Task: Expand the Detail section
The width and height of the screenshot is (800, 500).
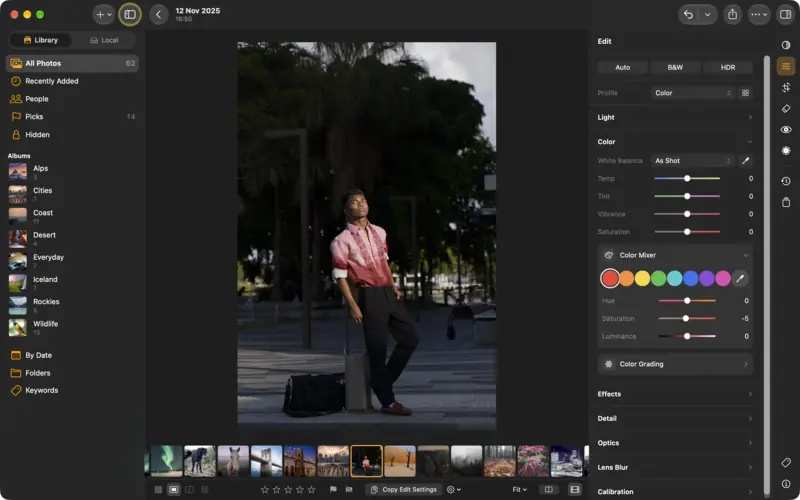Action: pyautogui.click(x=675, y=418)
